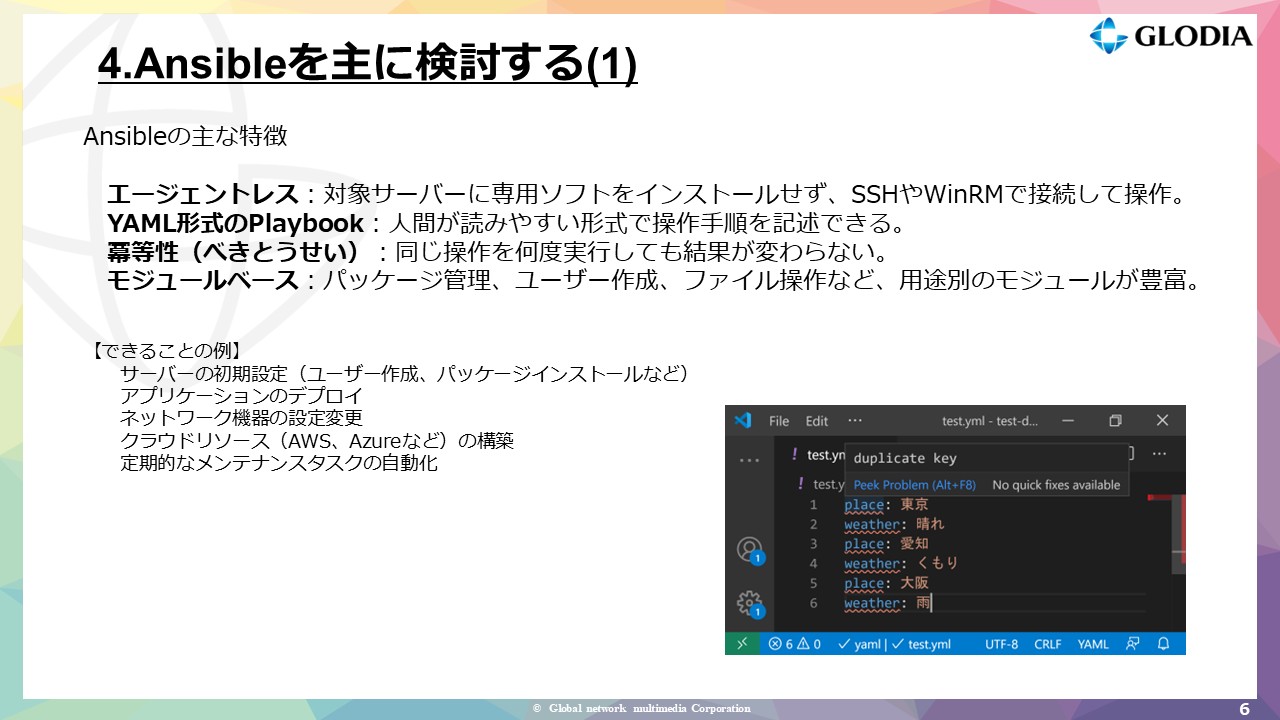Open the Accounts icon in activity bar
The height and width of the screenshot is (720, 1280).
coord(749,549)
